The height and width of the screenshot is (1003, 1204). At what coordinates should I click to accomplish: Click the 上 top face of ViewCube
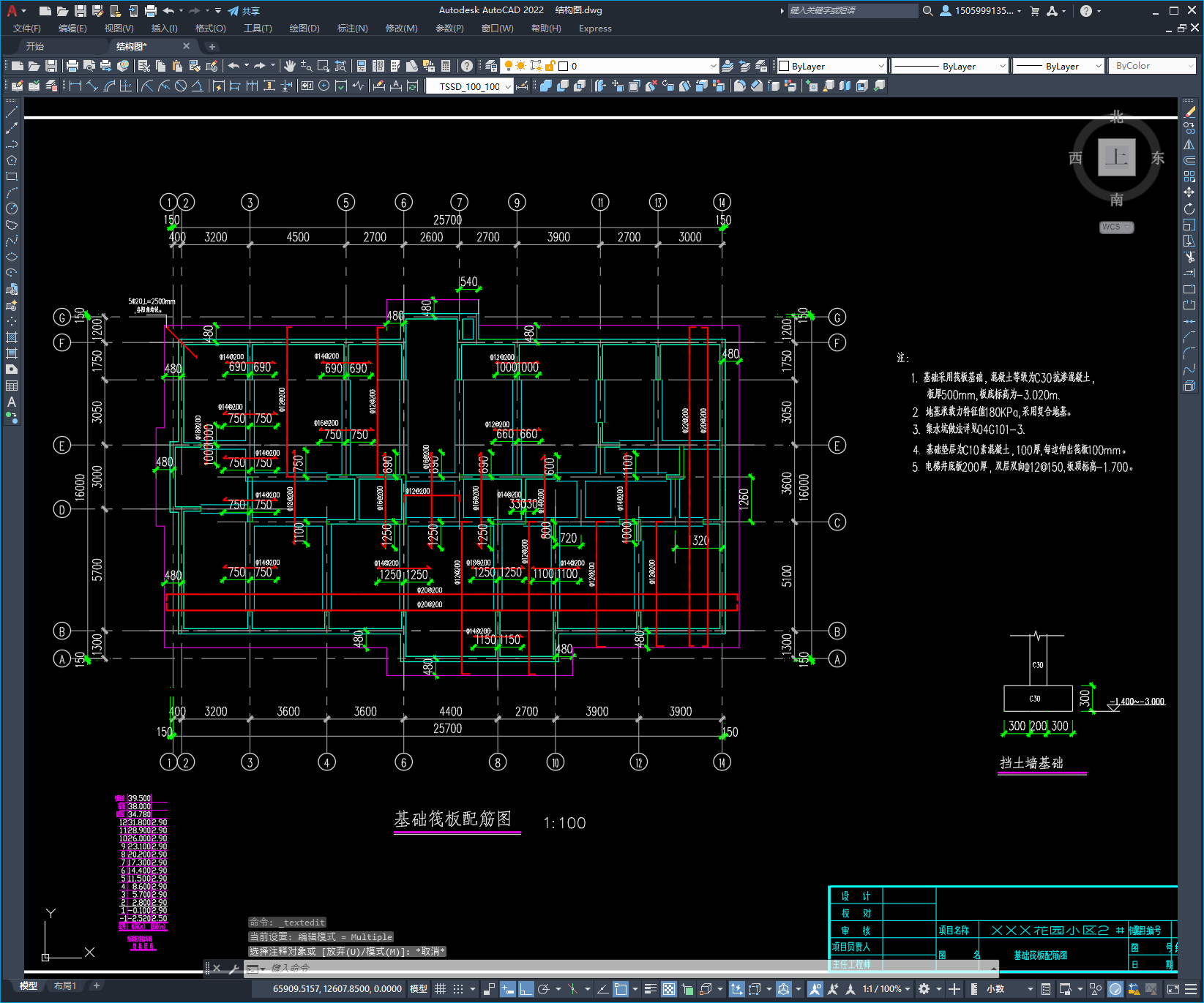click(1116, 157)
